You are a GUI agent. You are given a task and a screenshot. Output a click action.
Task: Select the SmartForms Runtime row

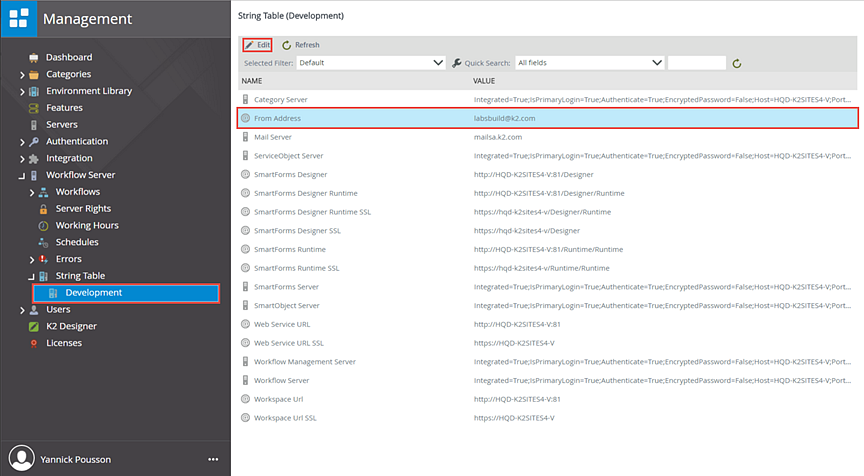[548, 249]
